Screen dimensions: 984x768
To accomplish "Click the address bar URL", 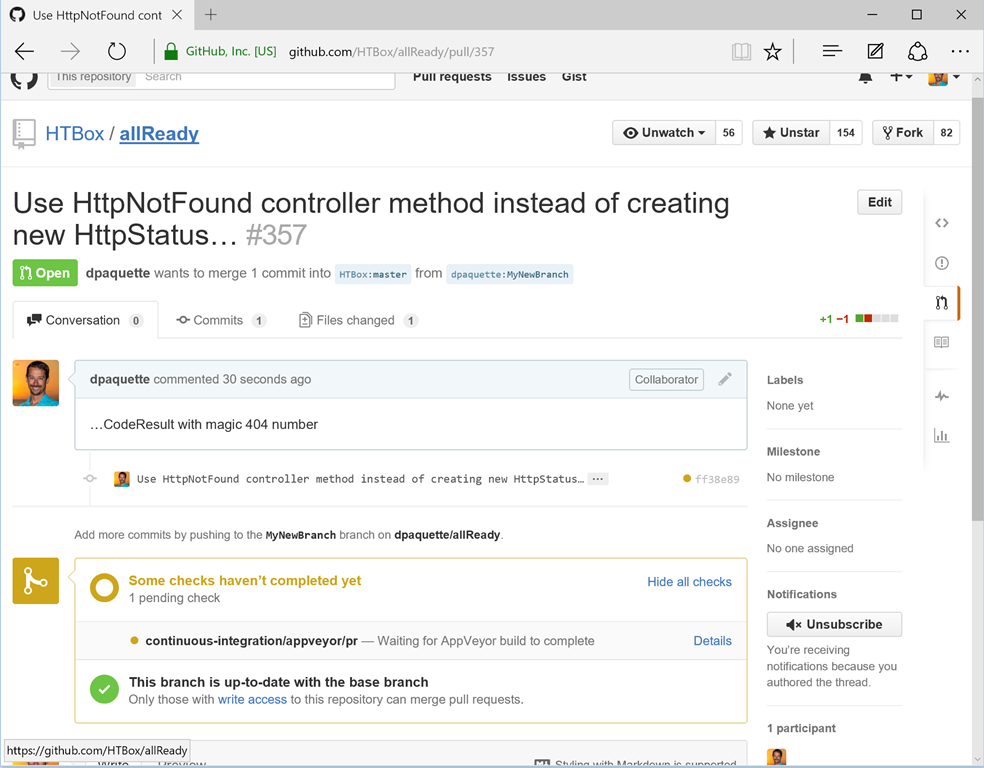I will [391, 51].
